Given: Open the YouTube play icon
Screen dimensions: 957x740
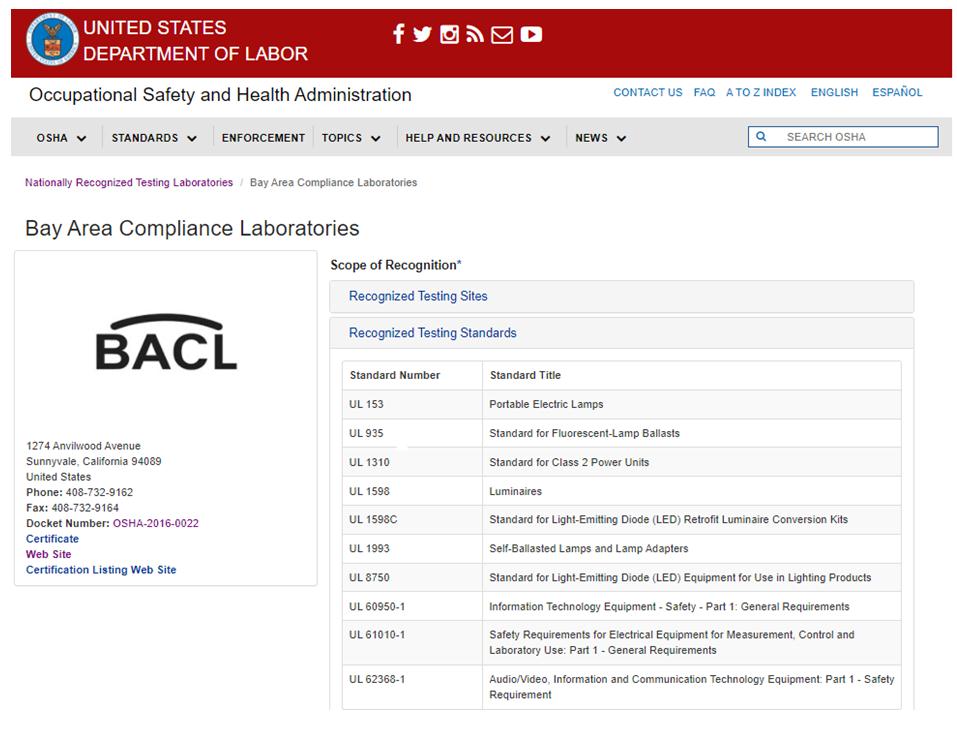Looking at the screenshot, I should [x=531, y=34].
